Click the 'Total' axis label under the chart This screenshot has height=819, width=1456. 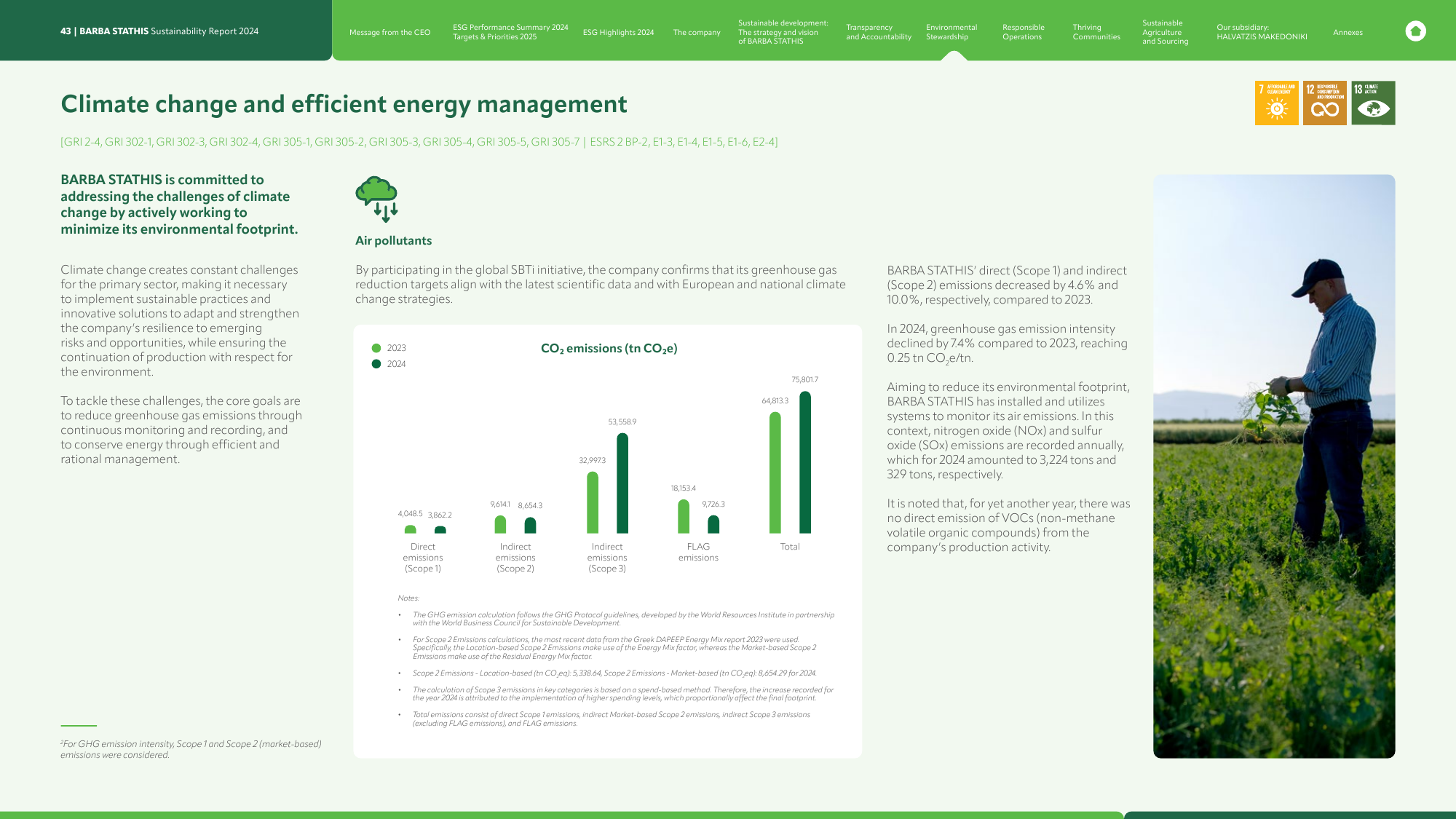[x=790, y=547]
